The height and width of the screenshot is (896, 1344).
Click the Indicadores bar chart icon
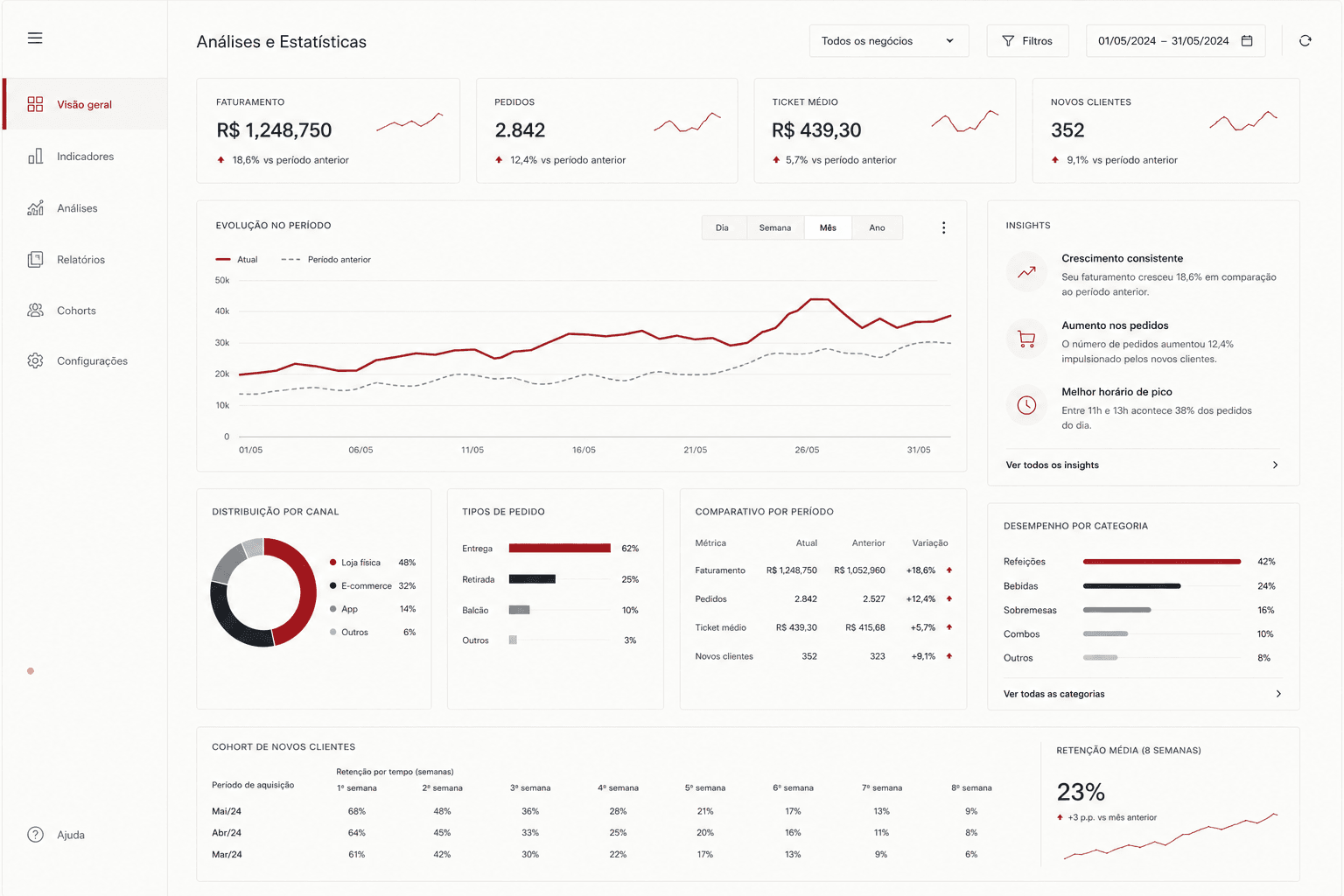click(x=35, y=157)
